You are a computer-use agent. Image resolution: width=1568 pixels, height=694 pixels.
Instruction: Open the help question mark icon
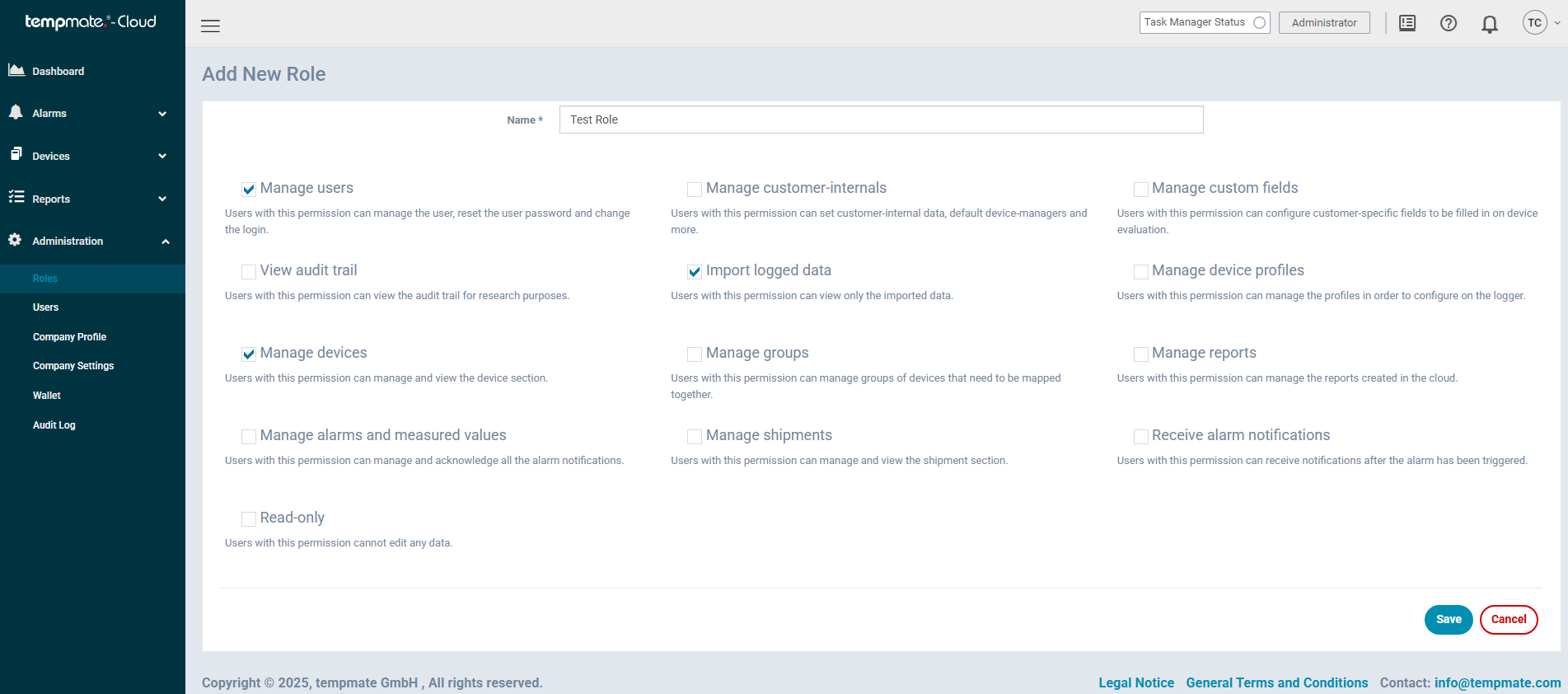point(1449,23)
